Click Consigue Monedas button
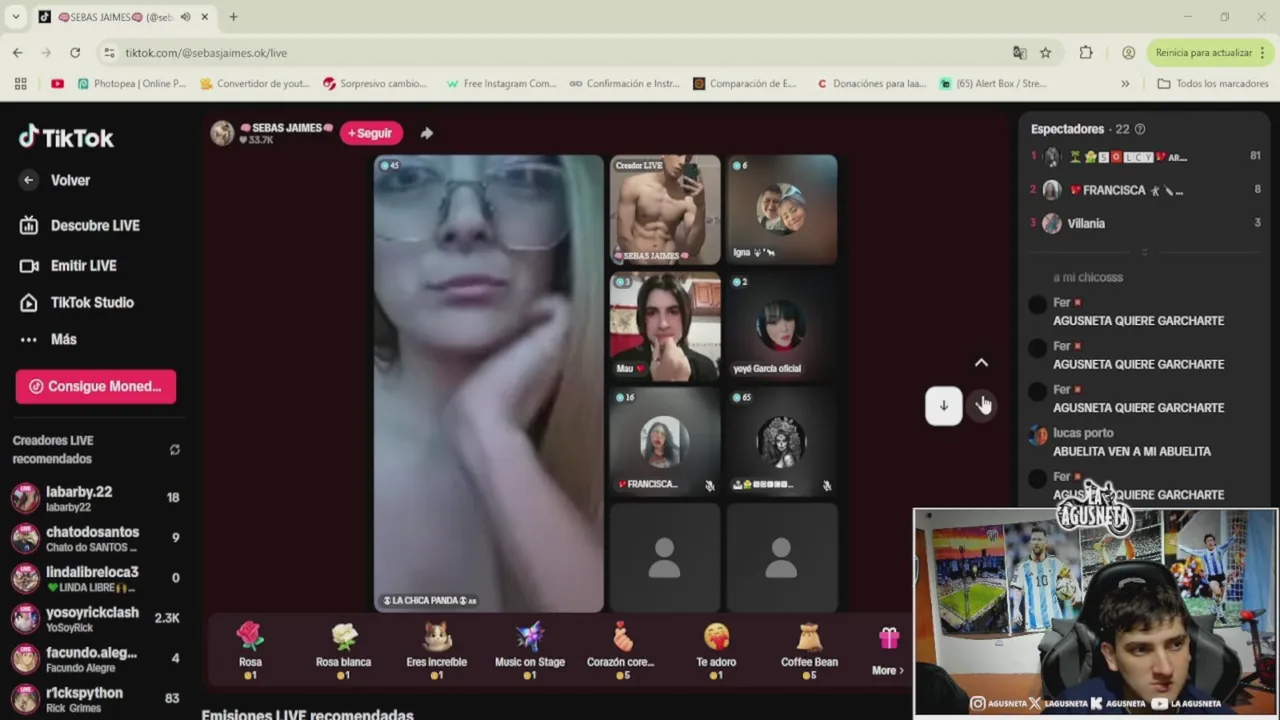Screen dimensions: 1280x720 click(x=96, y=386)
